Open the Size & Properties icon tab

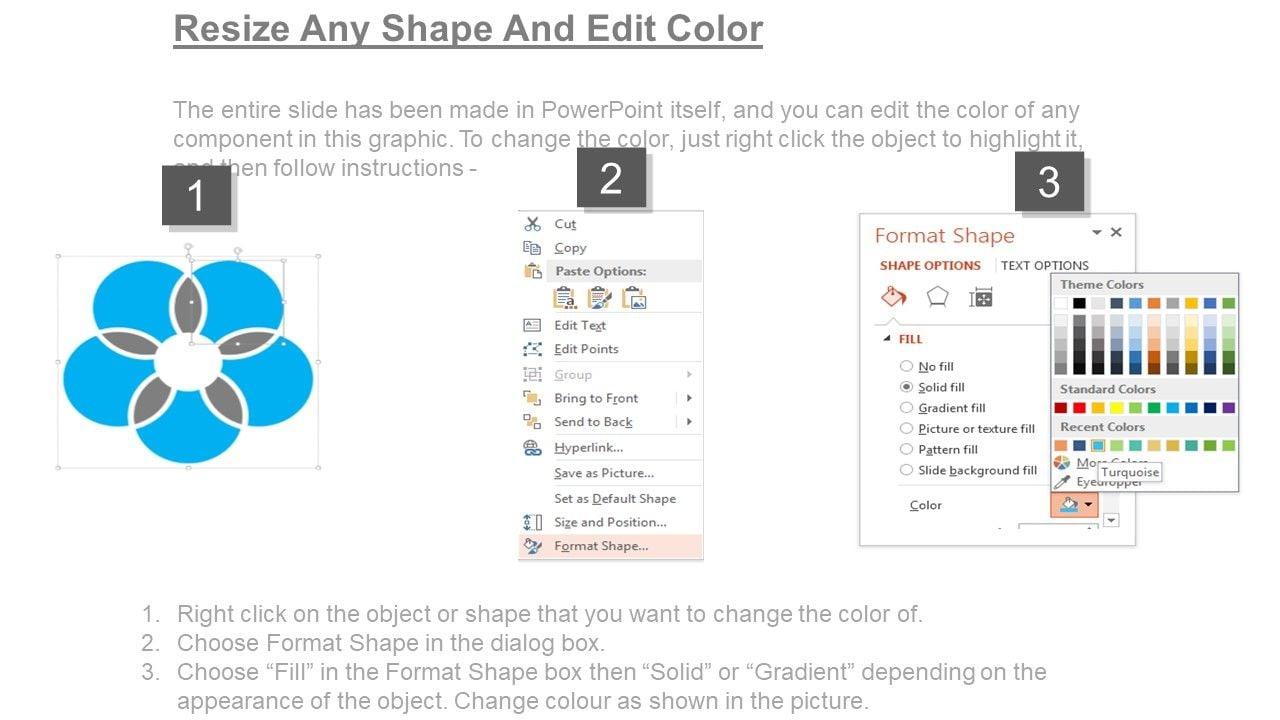(x=981, y=297)
